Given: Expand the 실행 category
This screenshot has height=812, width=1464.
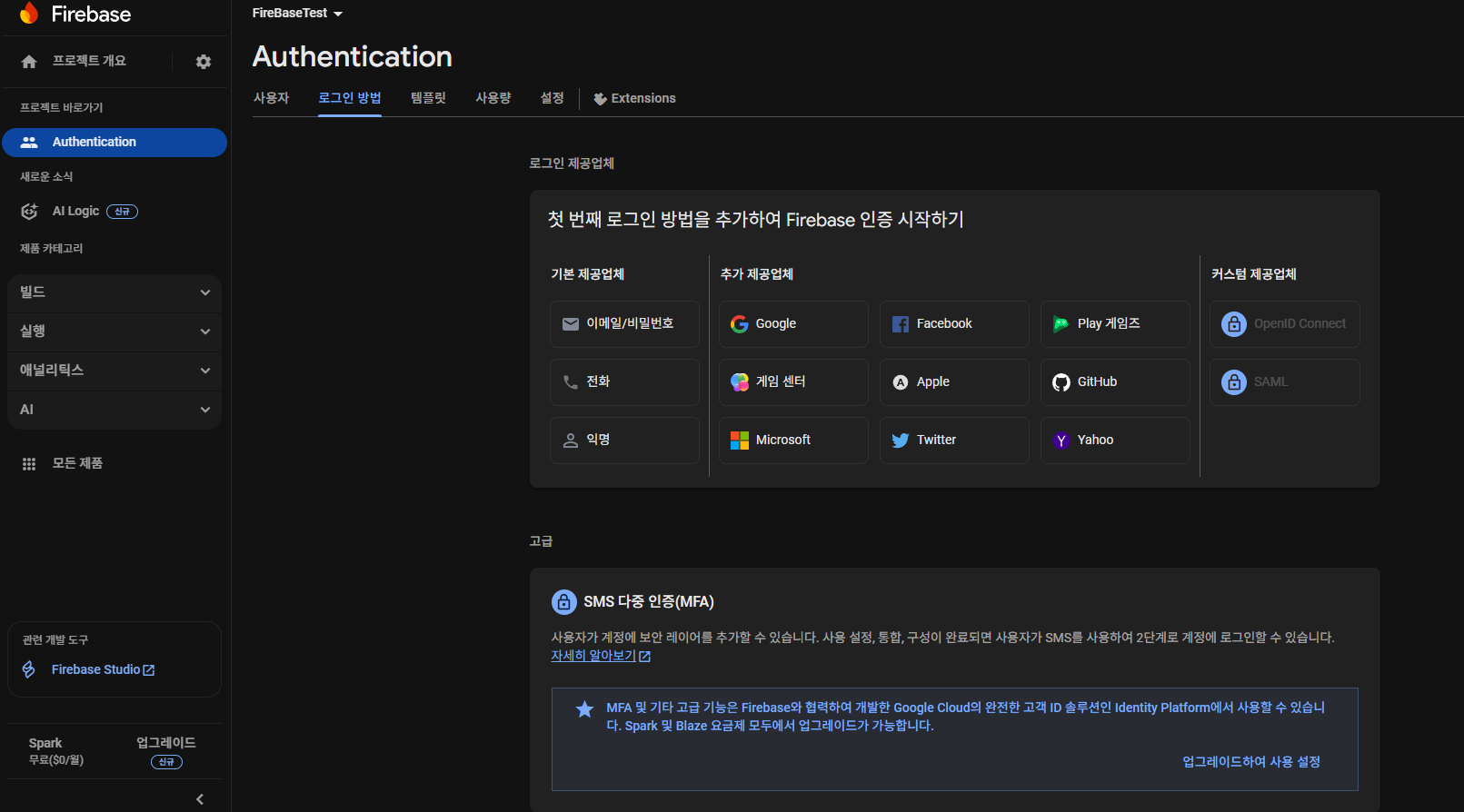Looking at the screenshot, I should [x=115, y=332].
